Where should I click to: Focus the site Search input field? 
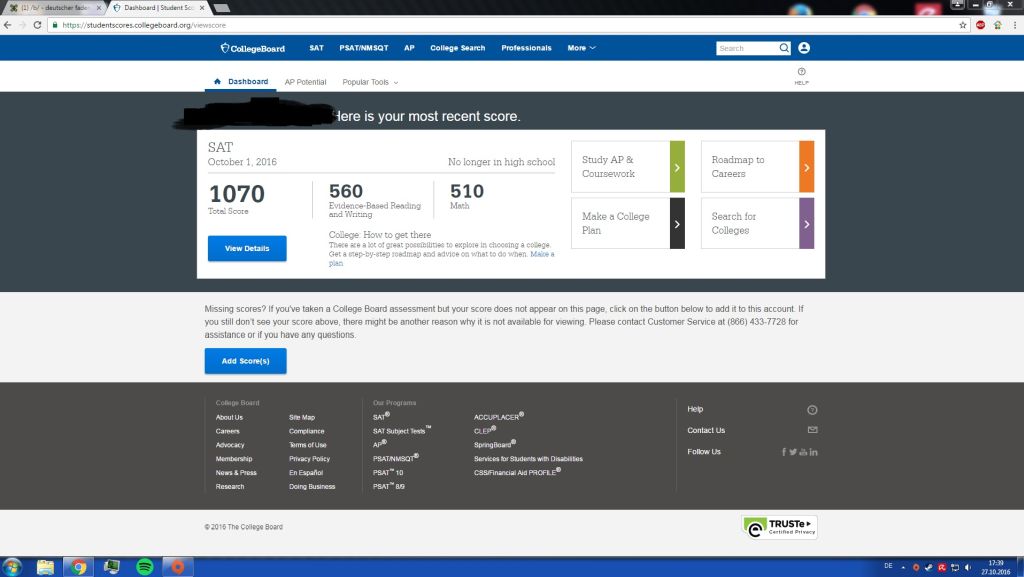[747, 48]
